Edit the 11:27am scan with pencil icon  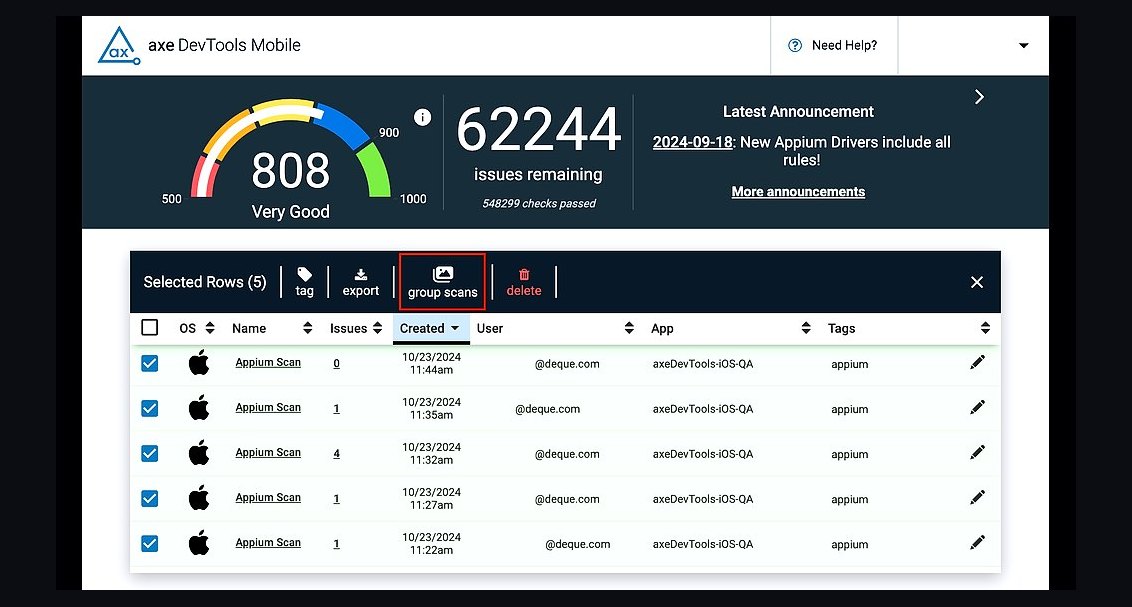[978, 497]
